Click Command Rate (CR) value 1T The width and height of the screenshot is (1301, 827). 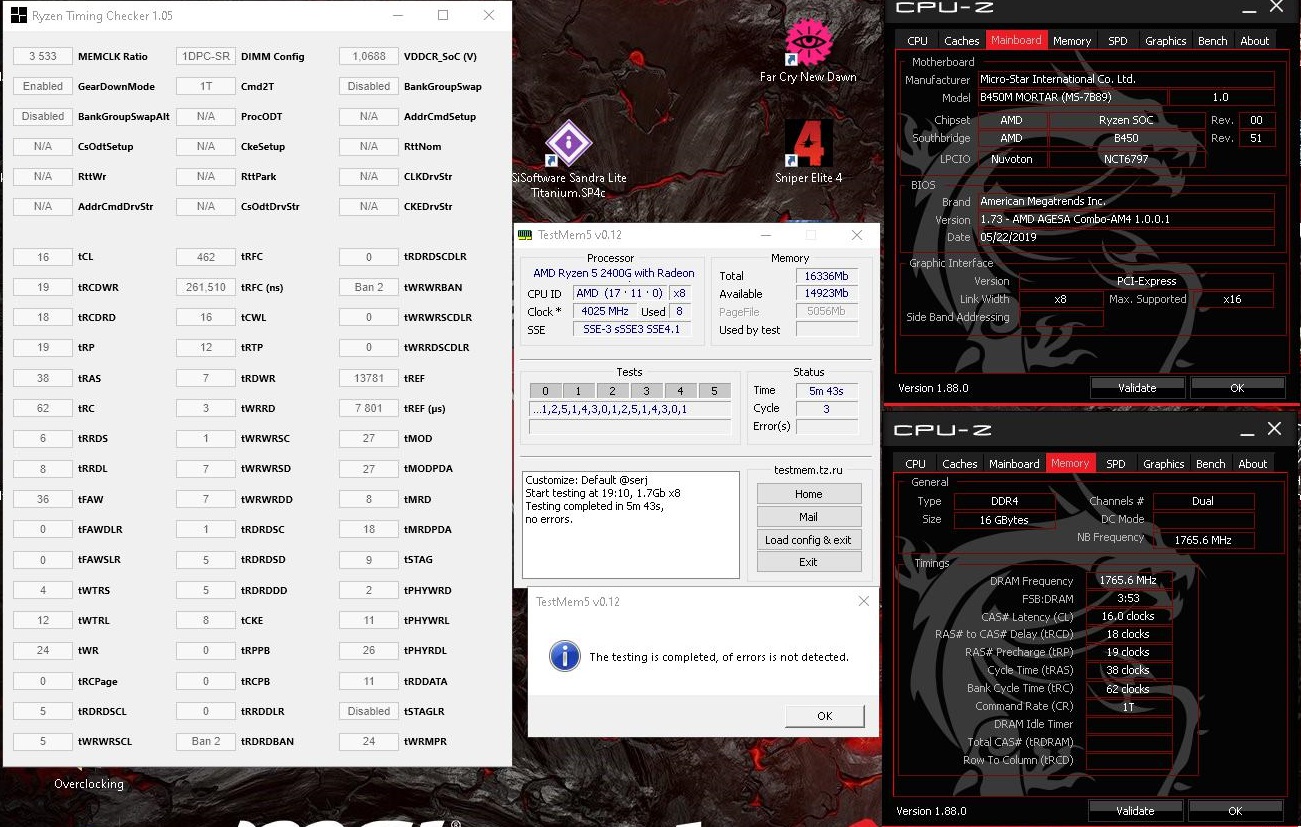pos(1127,706)
